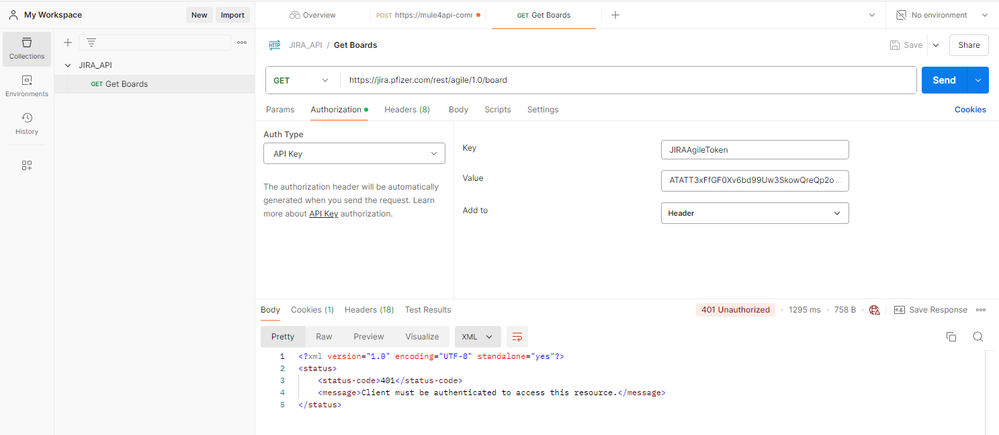The width and height of the screenshot is (999, 435).
Task: Open the Headers (8) request tab
Action: [x=407, y=110]
